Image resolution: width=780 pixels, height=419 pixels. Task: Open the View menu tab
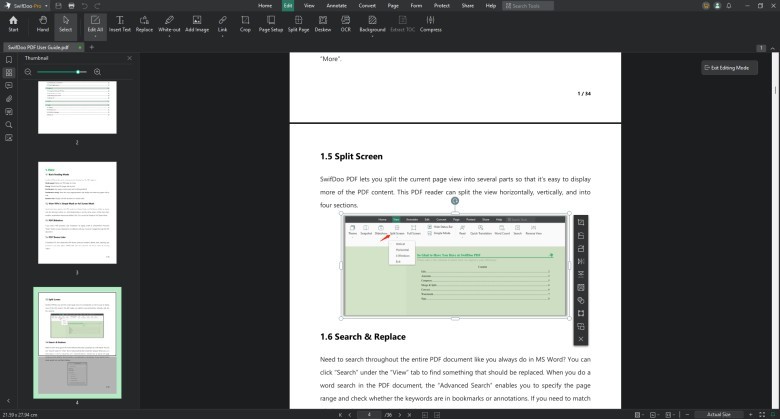click(309, 5)
